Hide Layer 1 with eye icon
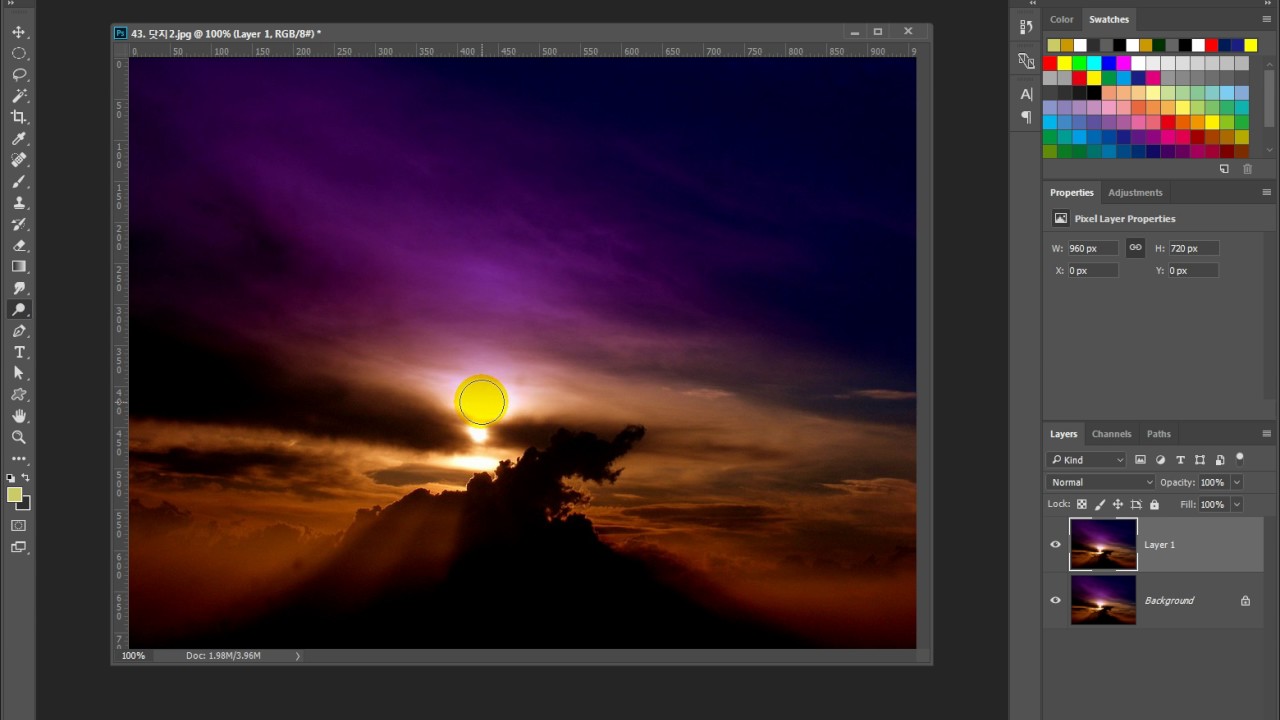 click(x=1055, y=545)
